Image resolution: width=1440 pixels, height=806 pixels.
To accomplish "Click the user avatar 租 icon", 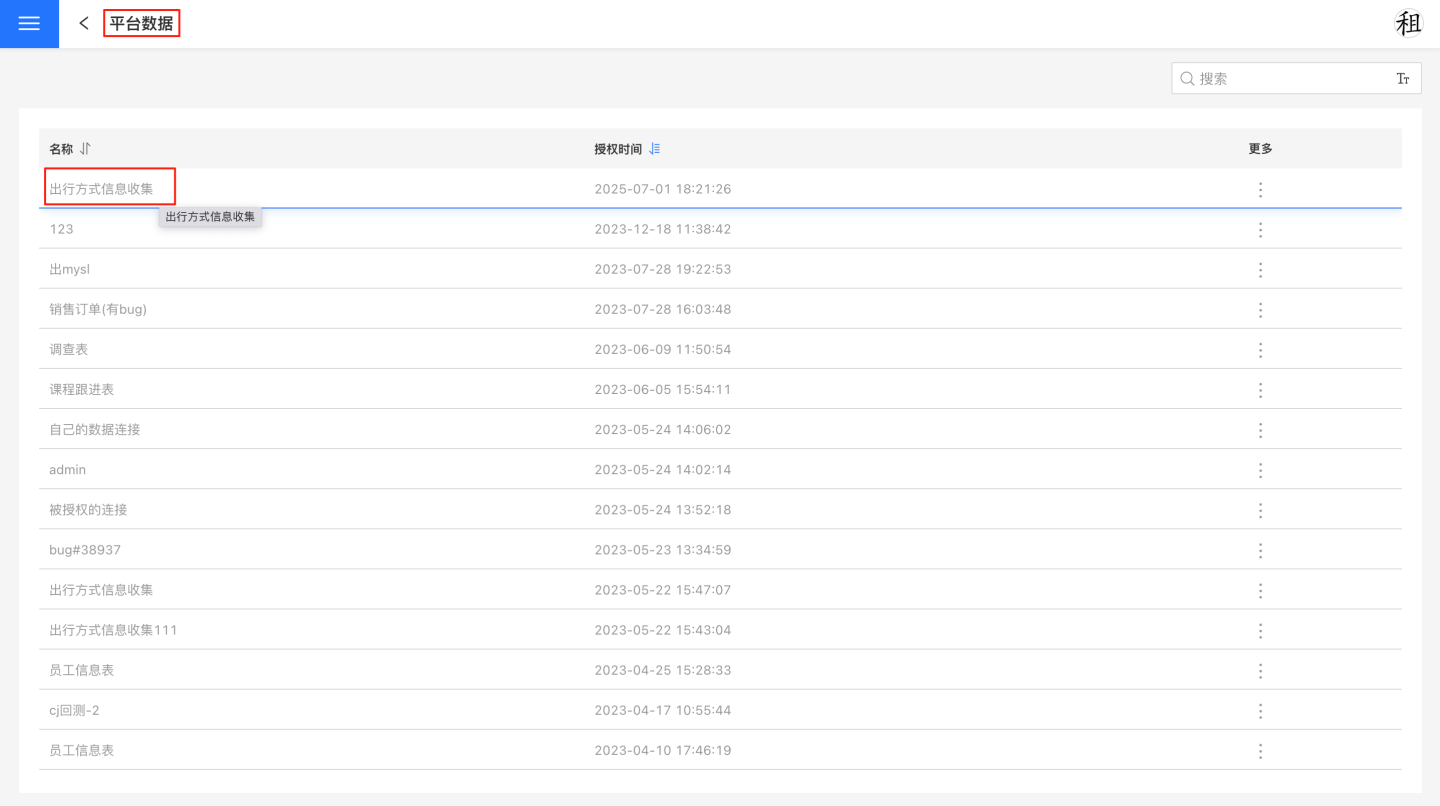I will 1408,24.
